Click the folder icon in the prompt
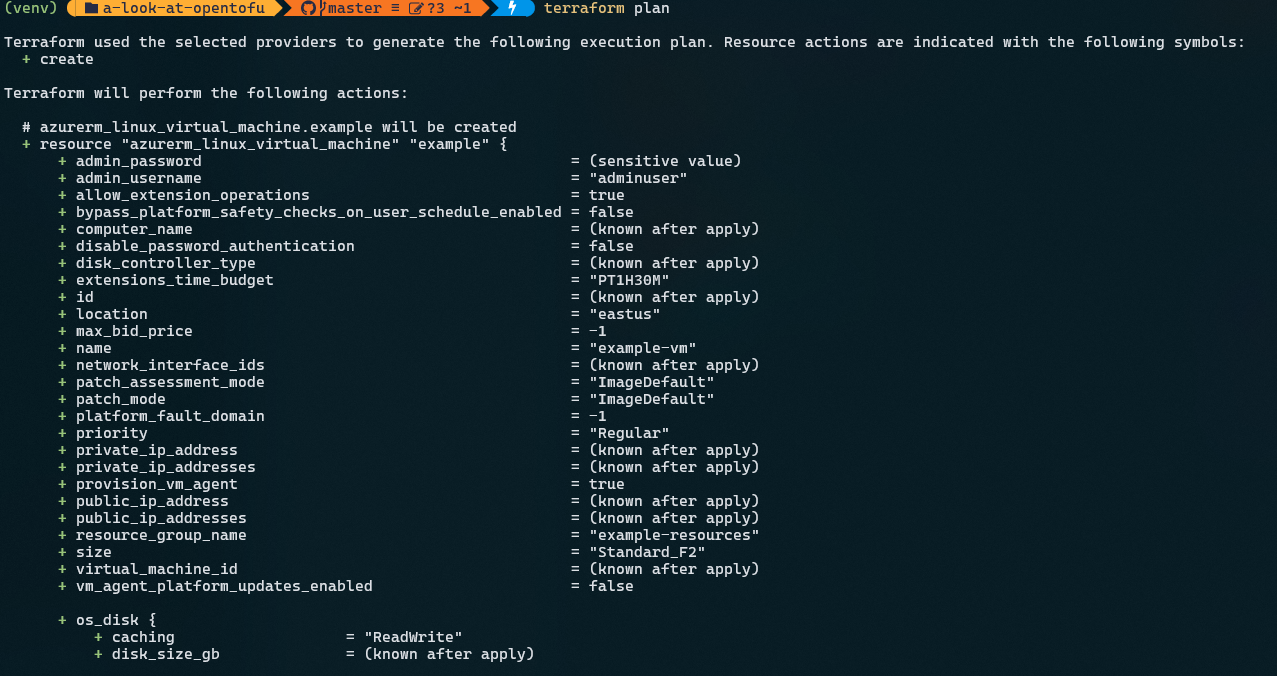This screenshot has width=1277, height=676. tap(91, 9)
